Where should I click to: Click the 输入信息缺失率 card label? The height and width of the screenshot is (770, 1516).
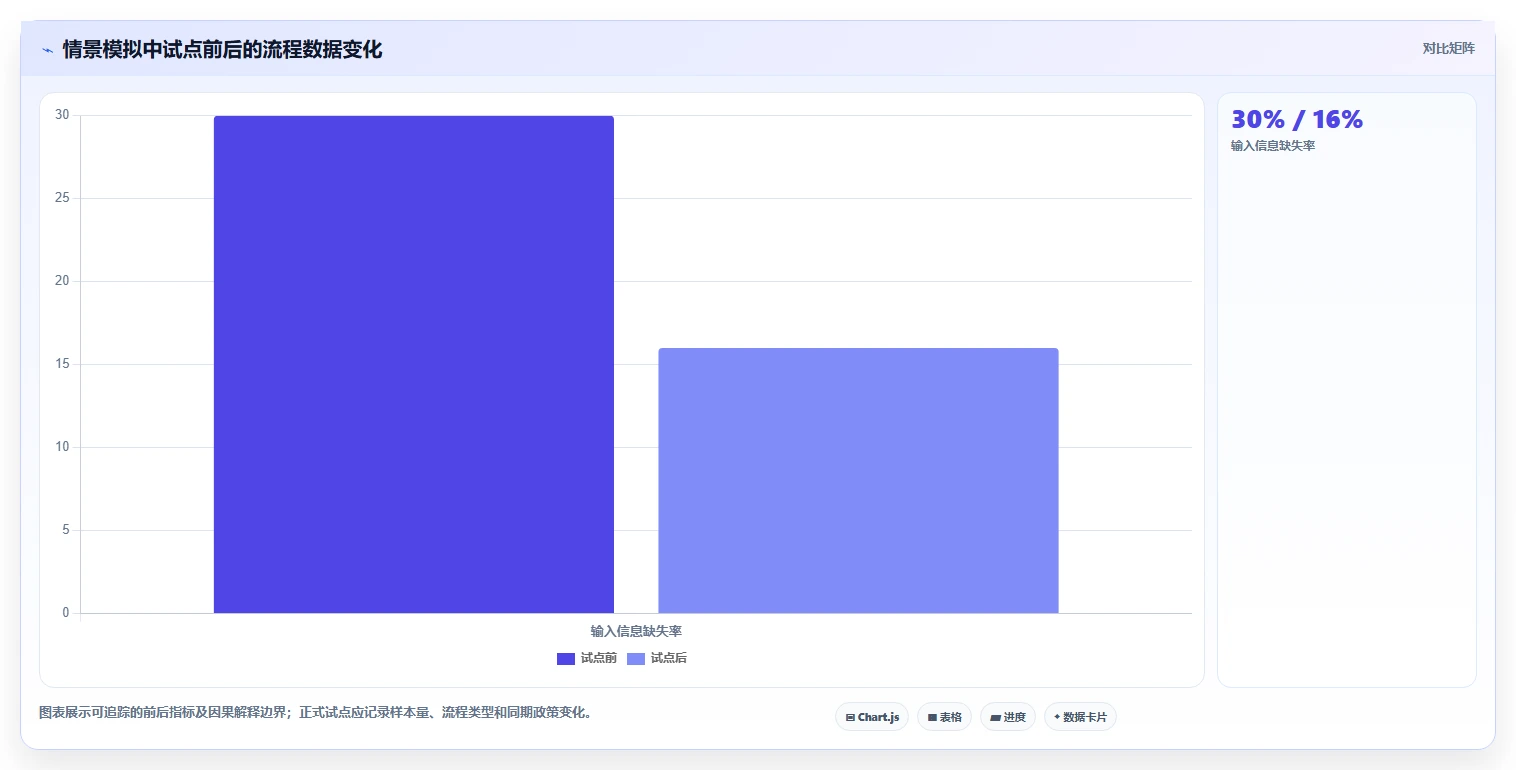tap(1273, 146)
